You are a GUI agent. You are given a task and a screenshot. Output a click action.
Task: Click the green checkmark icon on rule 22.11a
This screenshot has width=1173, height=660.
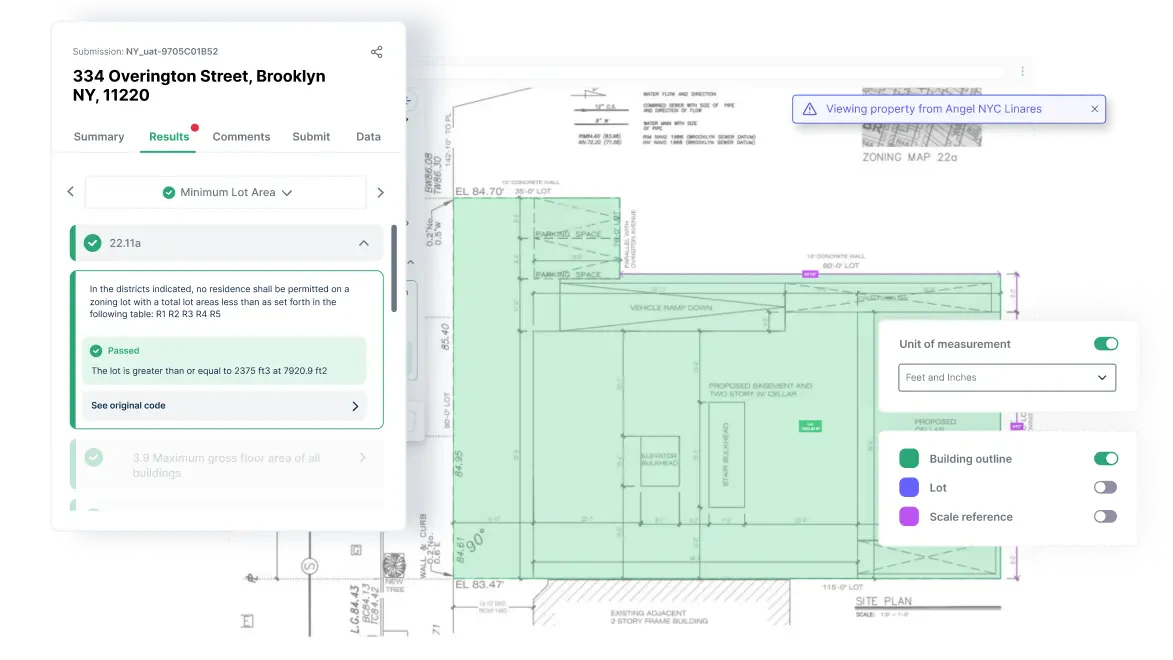click(93, 242)
